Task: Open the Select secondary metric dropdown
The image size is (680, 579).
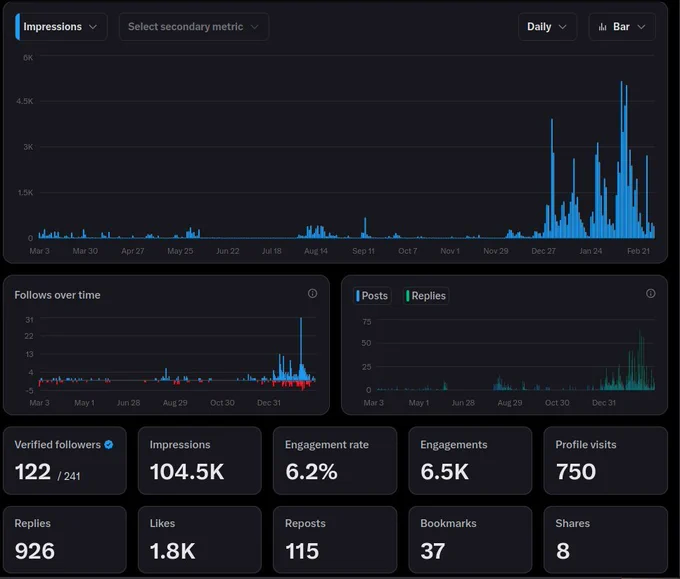Action: point(194,27)
